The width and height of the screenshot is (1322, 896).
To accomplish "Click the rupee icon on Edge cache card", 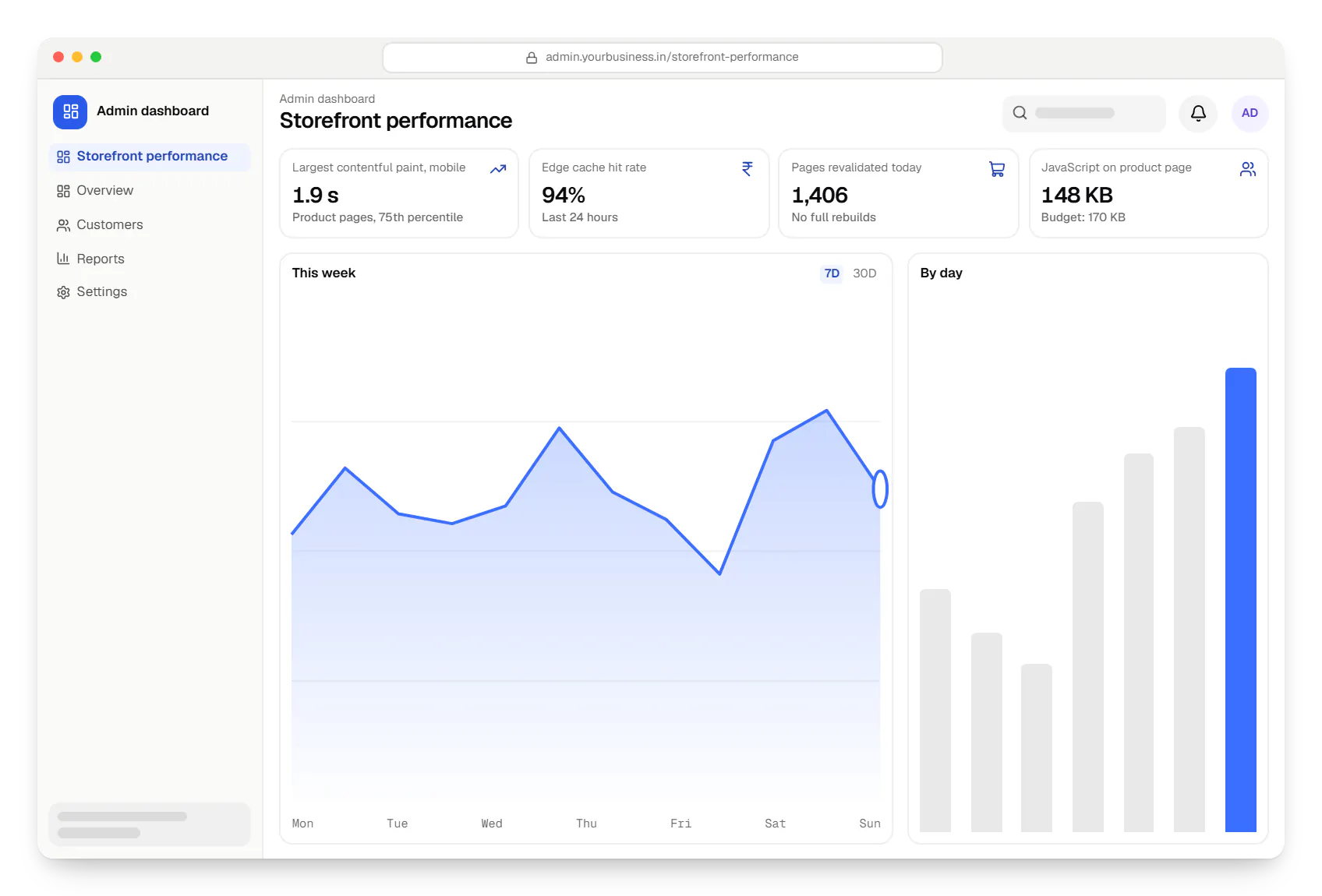I will pos(748,169).
